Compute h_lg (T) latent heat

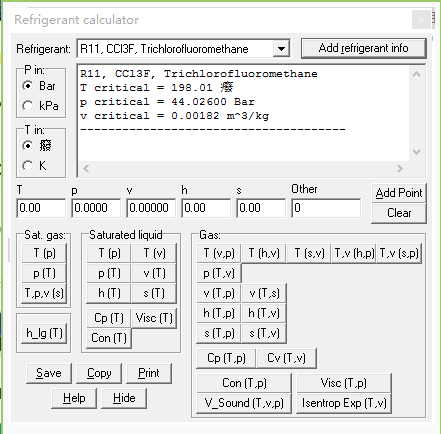click(44, 333)
